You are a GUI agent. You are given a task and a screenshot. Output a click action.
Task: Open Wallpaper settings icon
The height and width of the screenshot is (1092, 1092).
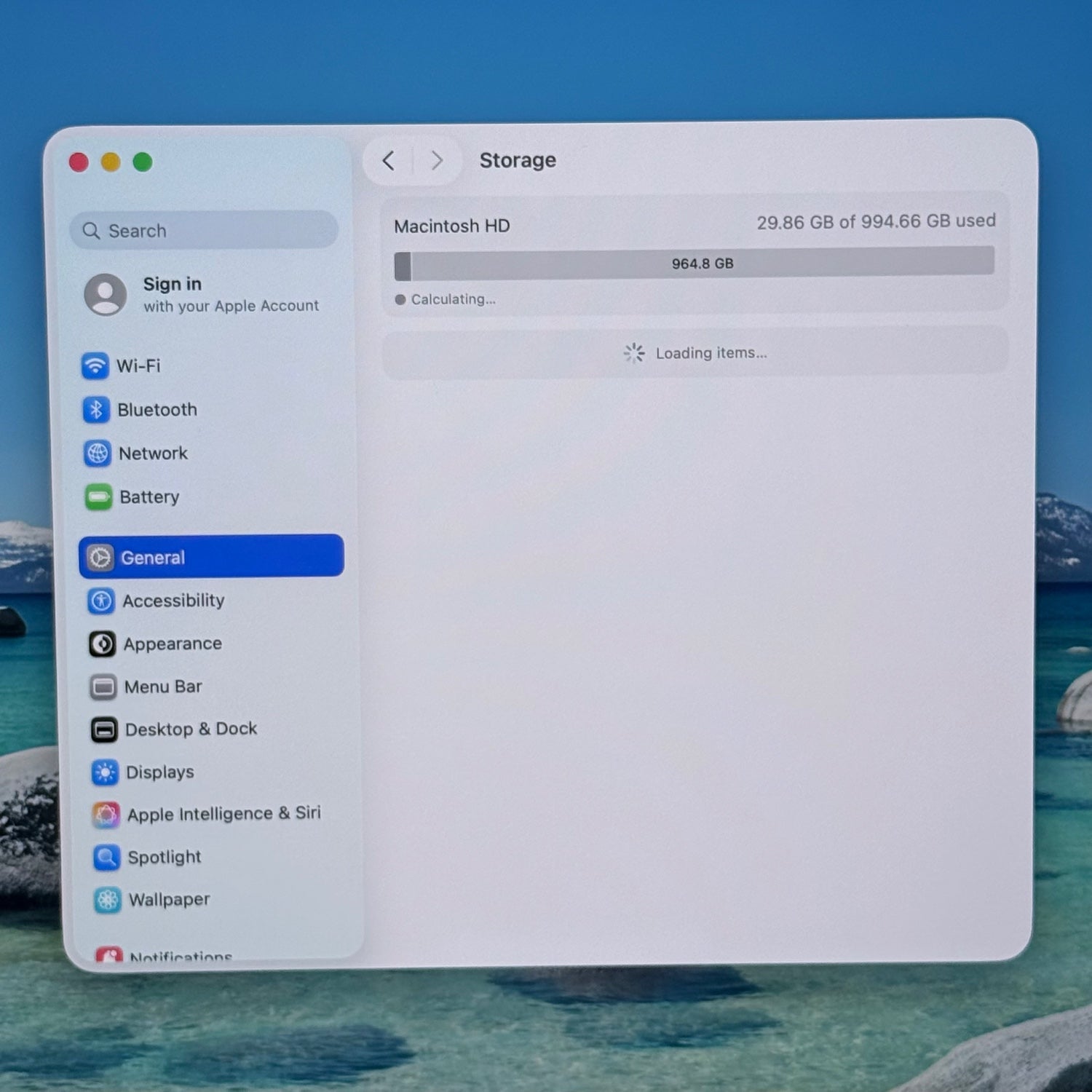click(108, 901)
